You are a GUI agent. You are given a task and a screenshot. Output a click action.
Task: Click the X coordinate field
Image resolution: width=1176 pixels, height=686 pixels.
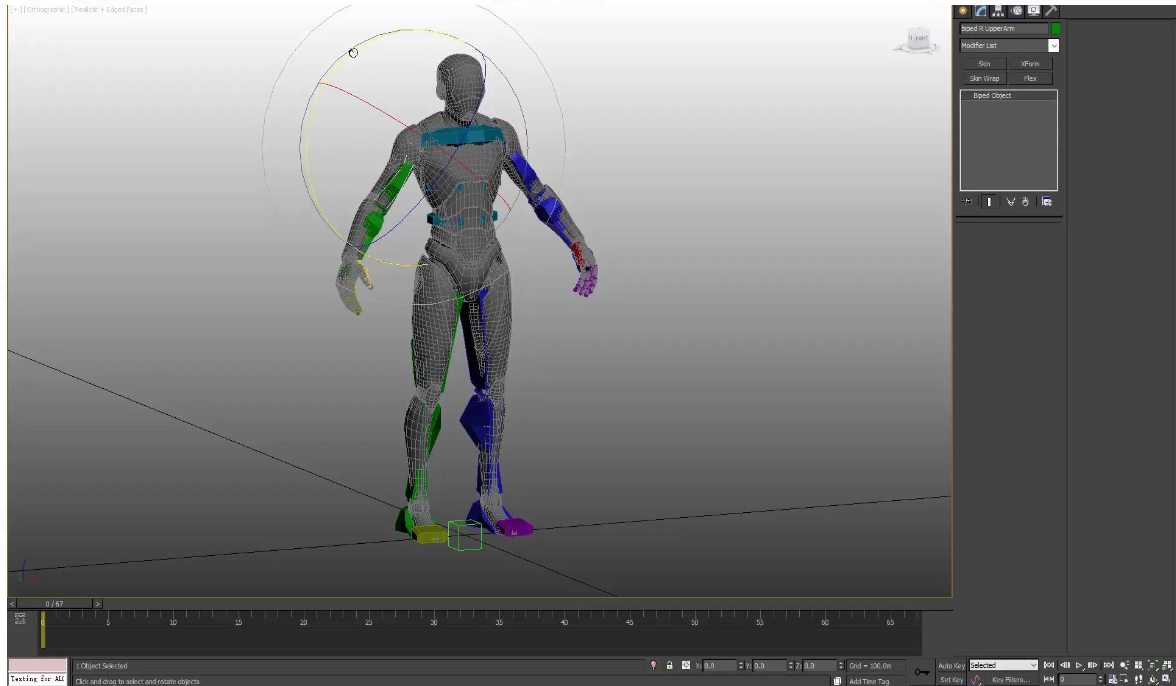coord(720,666)
